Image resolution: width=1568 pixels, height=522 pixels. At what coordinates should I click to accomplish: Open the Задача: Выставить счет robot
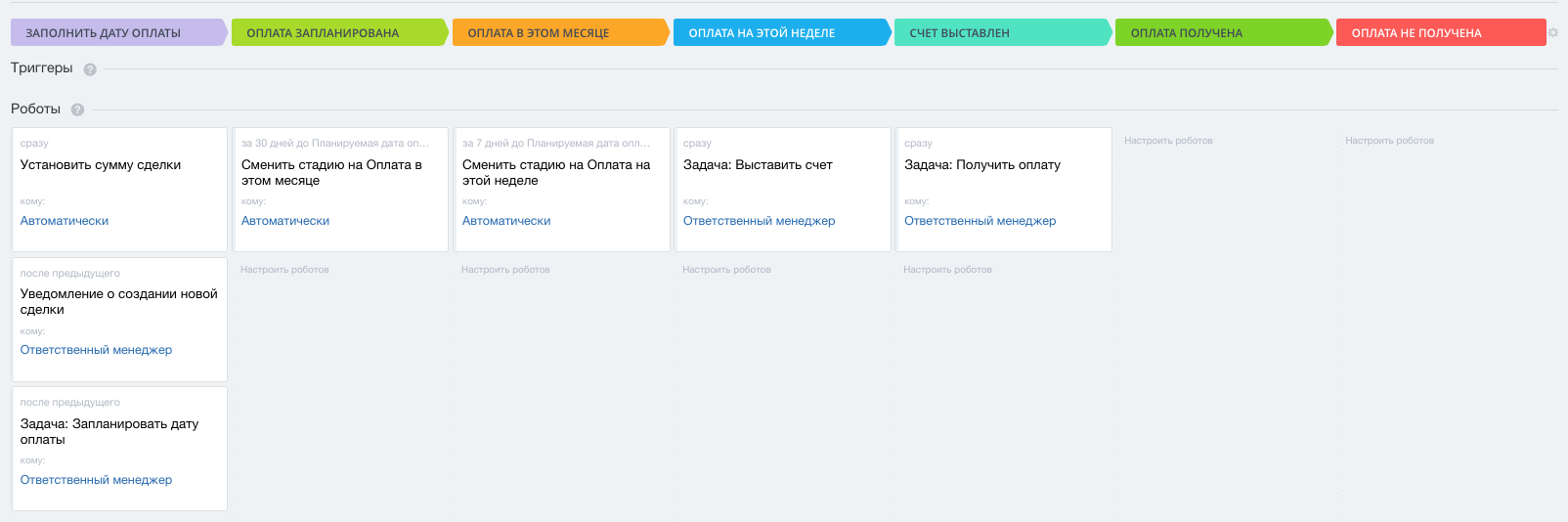pos(758,165)
